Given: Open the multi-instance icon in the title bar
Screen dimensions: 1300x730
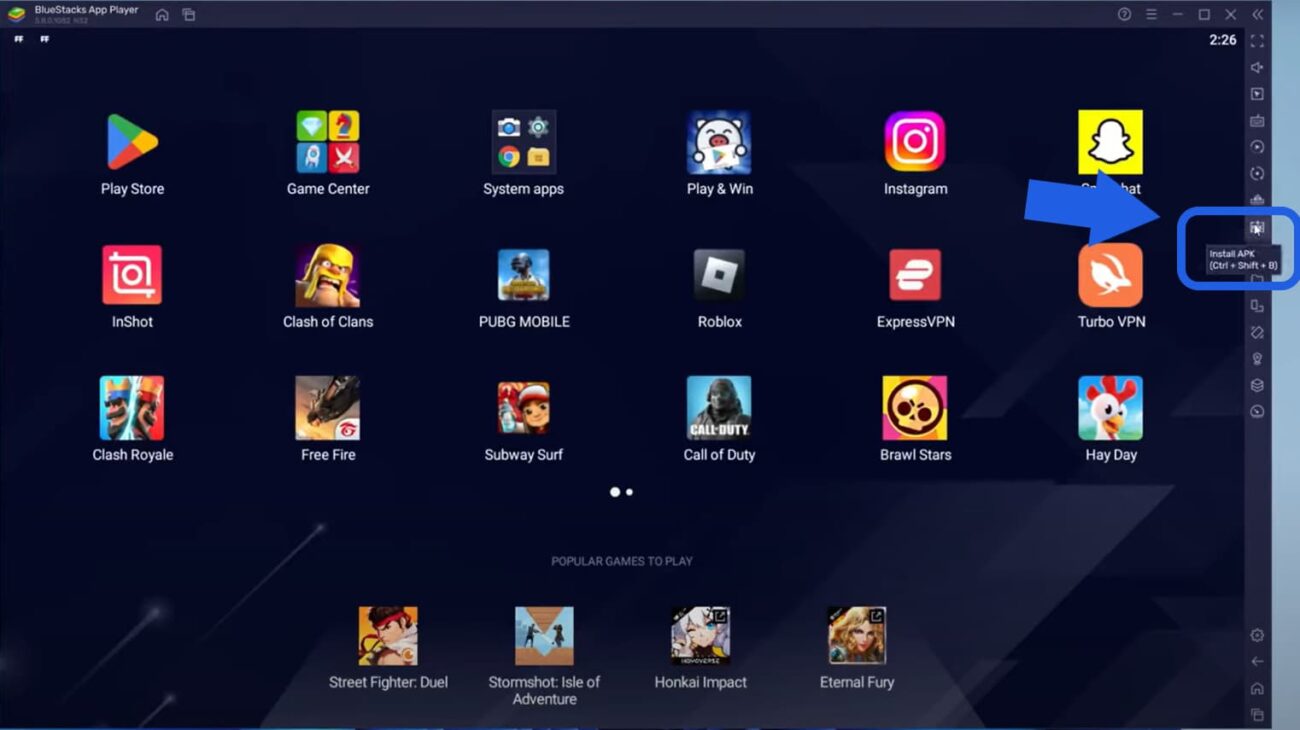Looking at the screenshot, I should coord(189,15).
